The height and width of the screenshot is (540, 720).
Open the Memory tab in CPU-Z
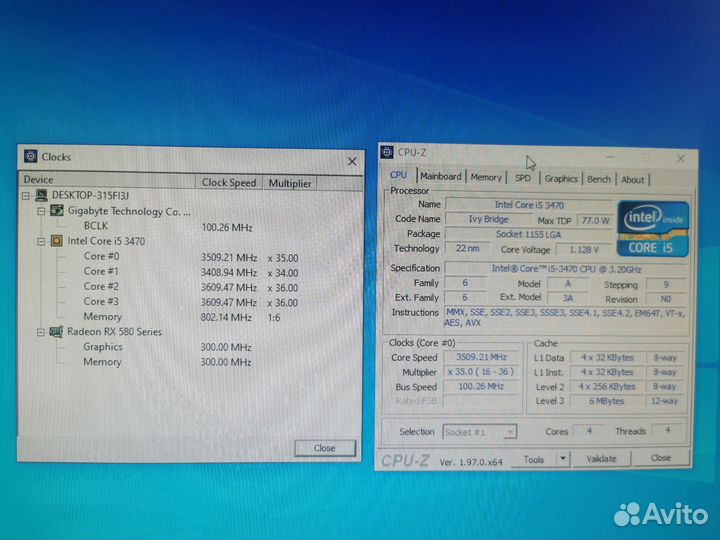(x=486, y=177)
